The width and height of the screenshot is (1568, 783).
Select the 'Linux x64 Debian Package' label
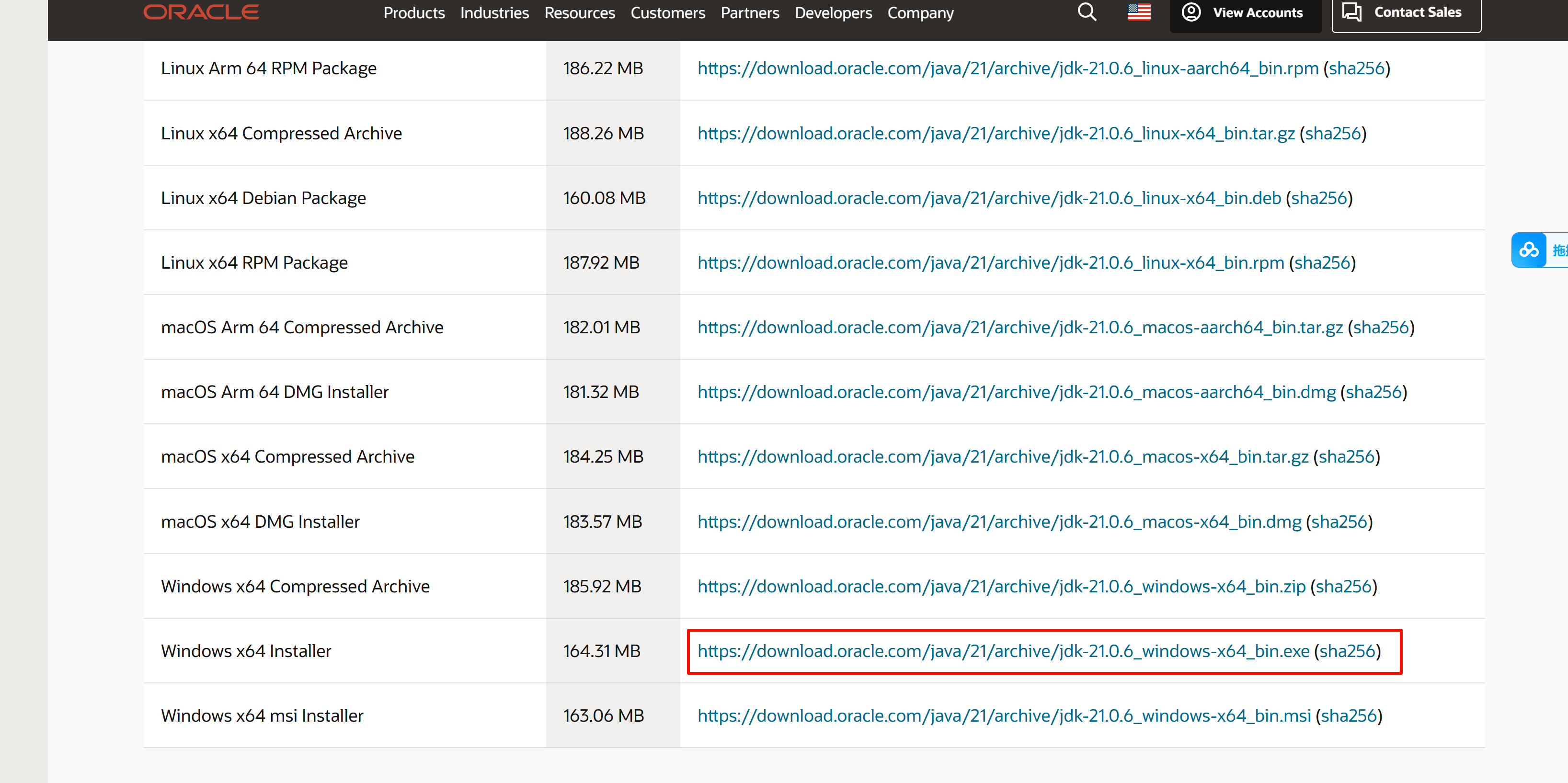(x=263, y=198)
